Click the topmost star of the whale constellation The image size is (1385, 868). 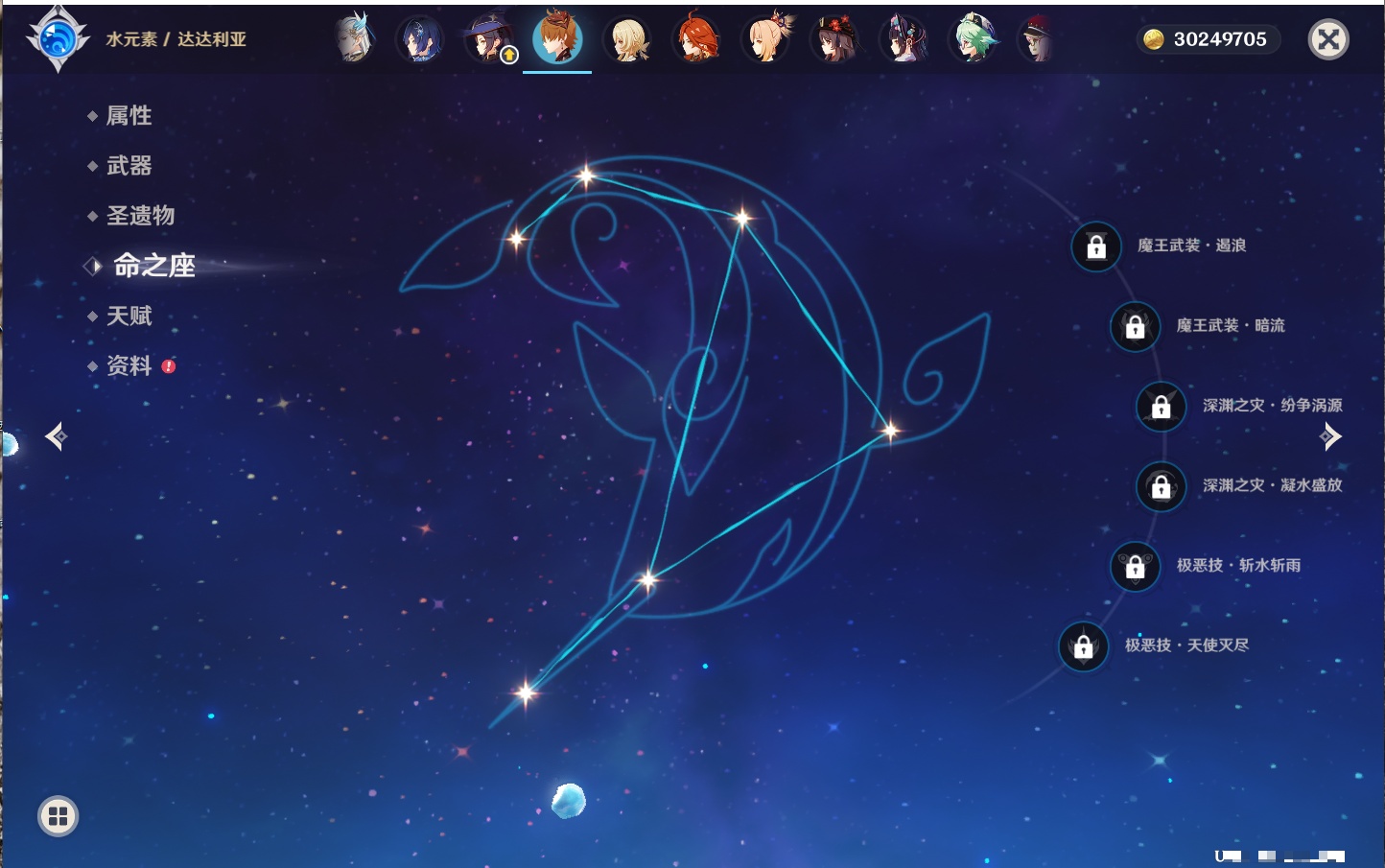tap(586, 176)
